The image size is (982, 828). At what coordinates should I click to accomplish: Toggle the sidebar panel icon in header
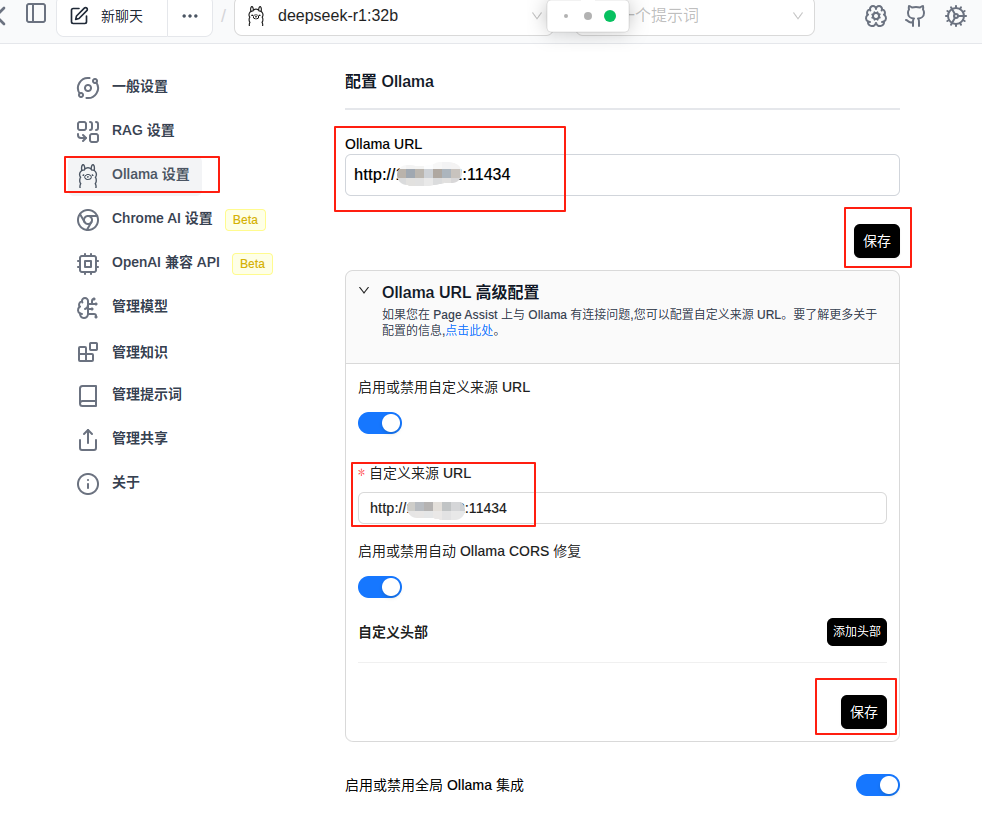(x=36, y=14)
